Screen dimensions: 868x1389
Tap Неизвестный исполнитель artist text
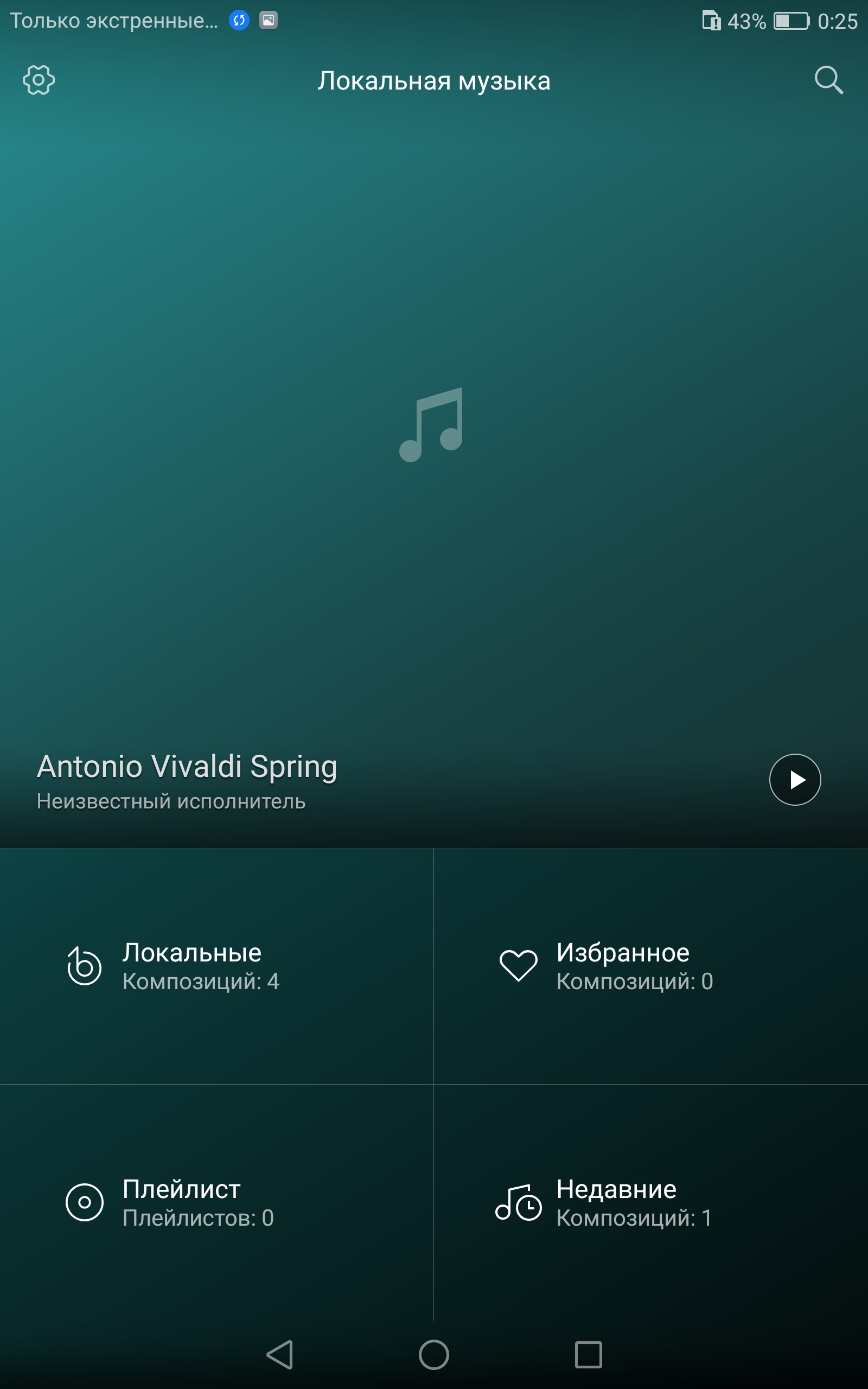tap(171, 801)
